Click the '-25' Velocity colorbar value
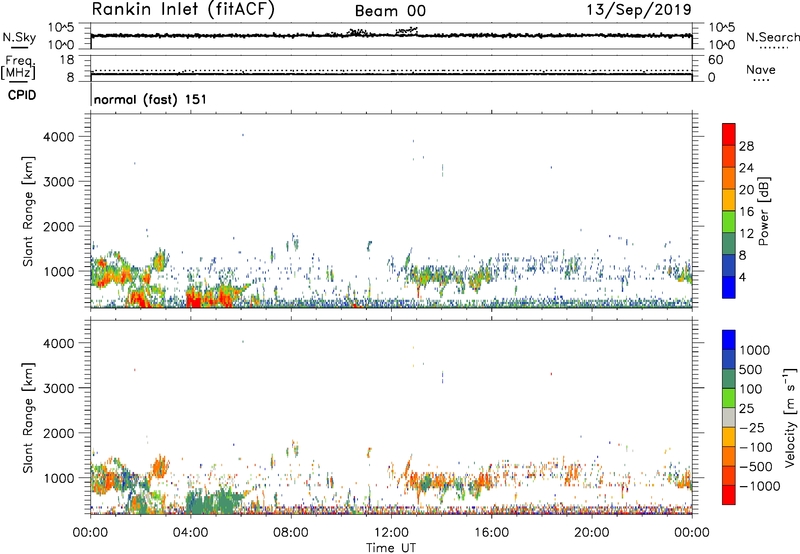The image size is (800, 554). point(752,428)
